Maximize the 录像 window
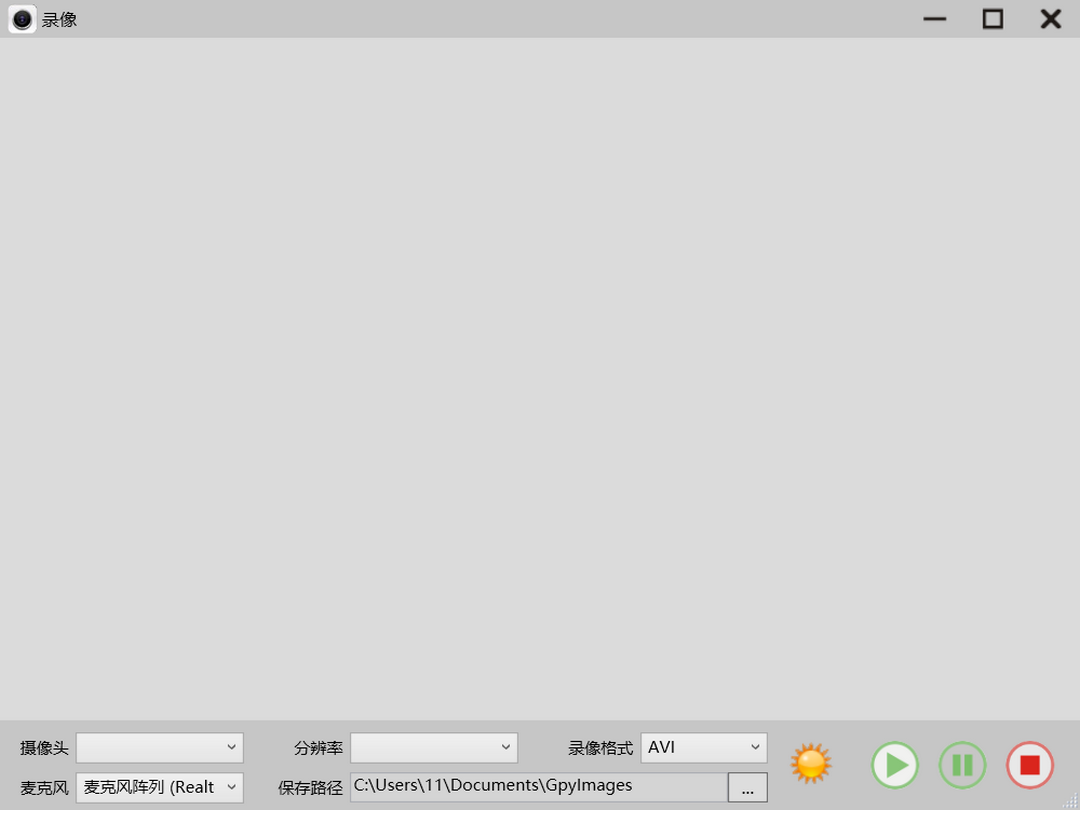The height and width of the screenshot is (826, 1080). point(992,19)
